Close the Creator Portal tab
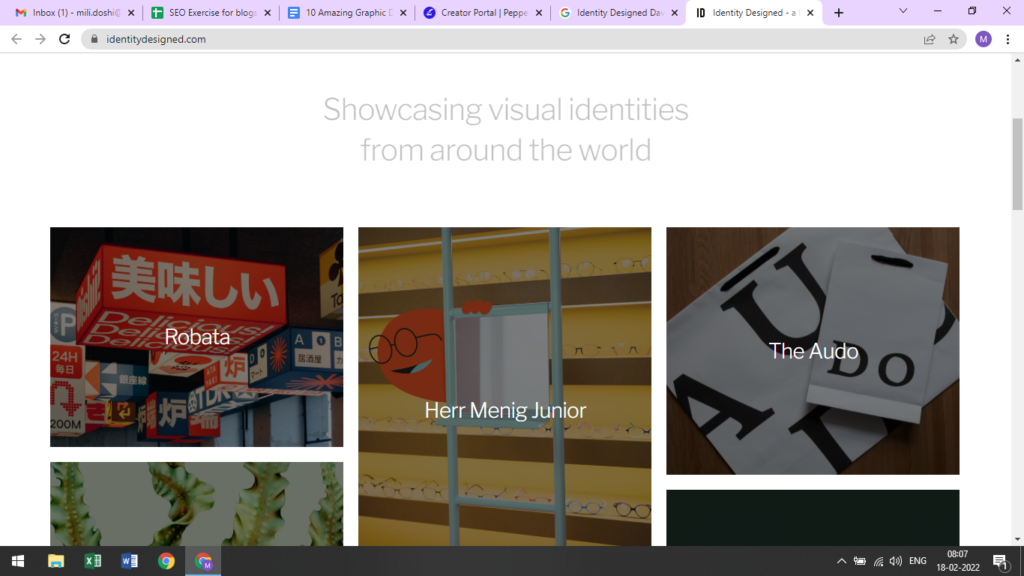Screen dimensions: 1024x576 click(x=539, y=13)
